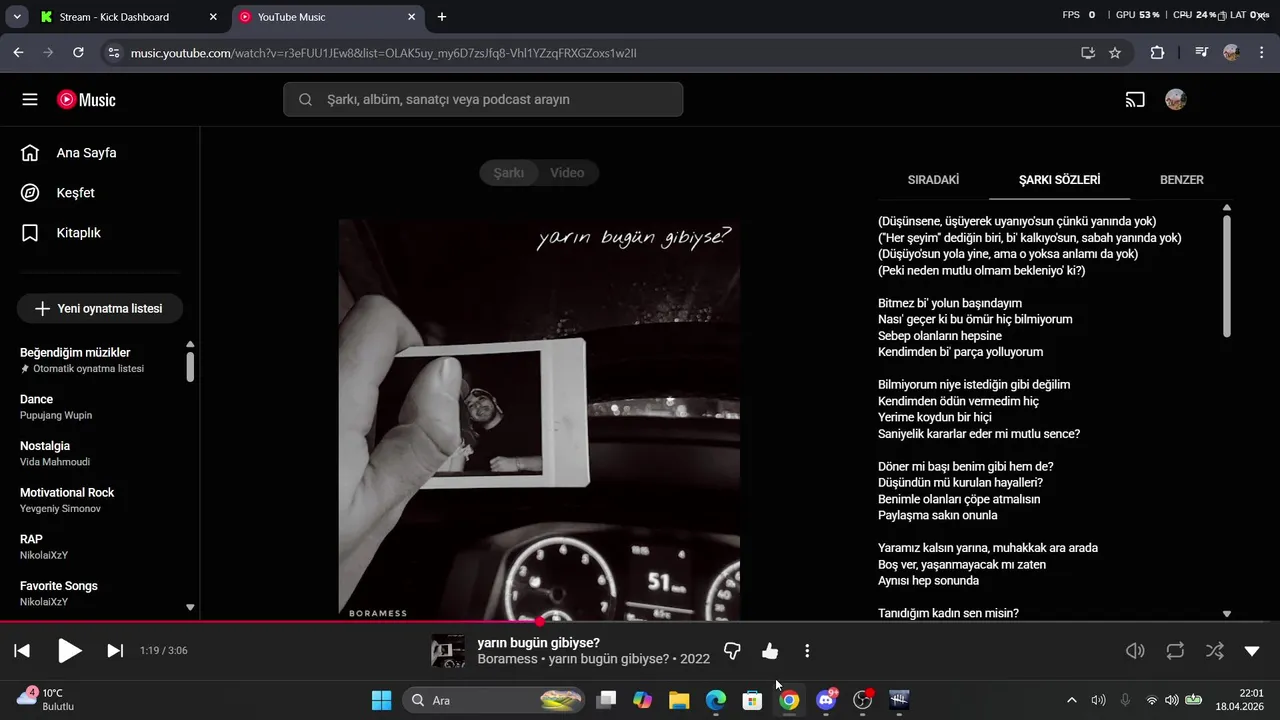
Task: Open Chrome media controls
Action: pyautogui.click(x=1201, y=53)
